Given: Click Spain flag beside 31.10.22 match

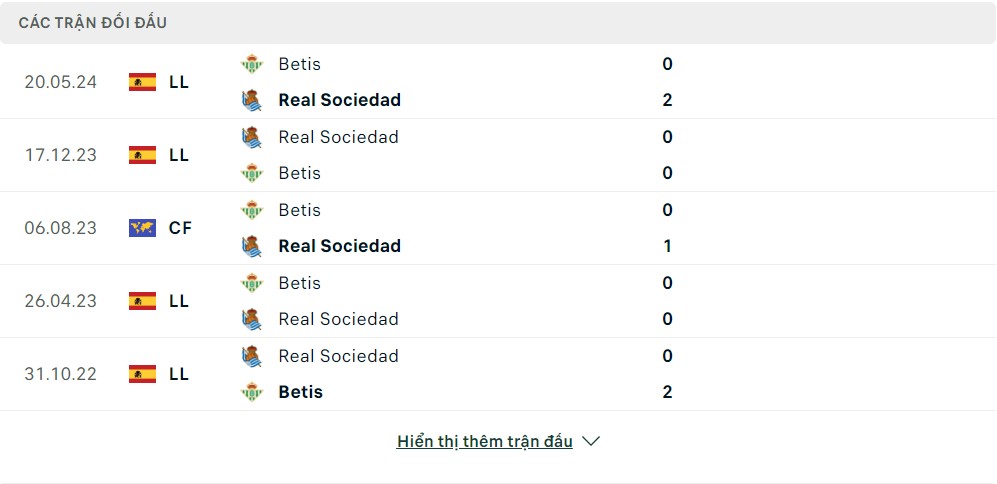Looking at the screenshot, I should pos(142,374).
